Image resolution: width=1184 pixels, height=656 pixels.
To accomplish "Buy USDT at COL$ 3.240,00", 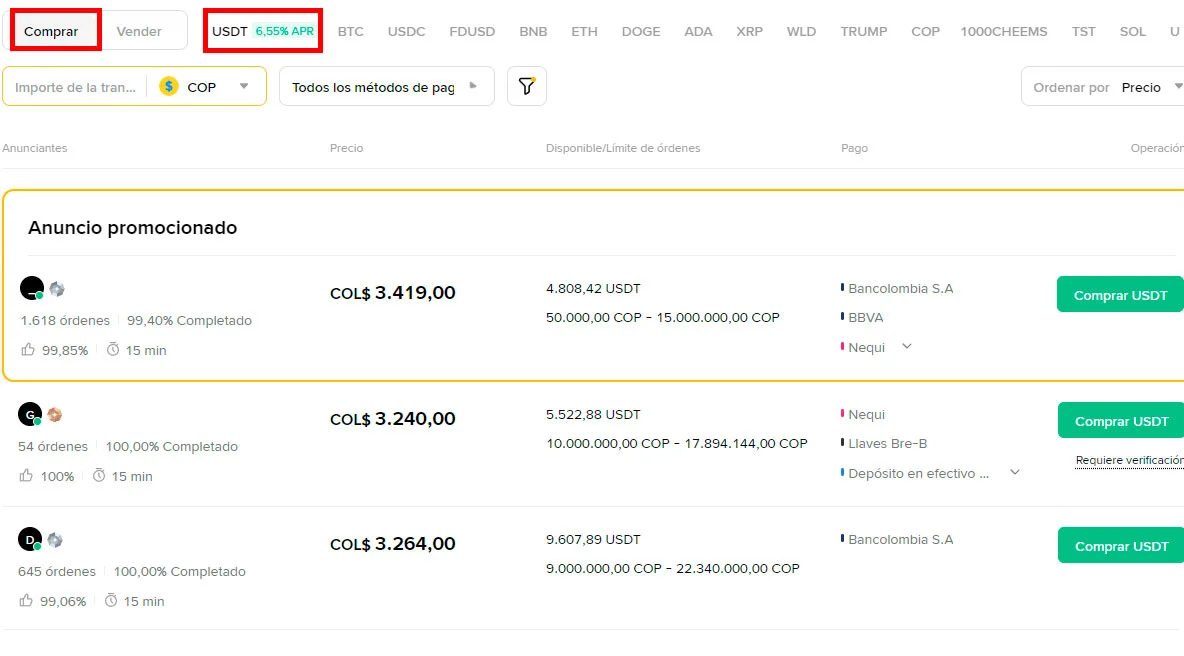I will point(1121,420).
